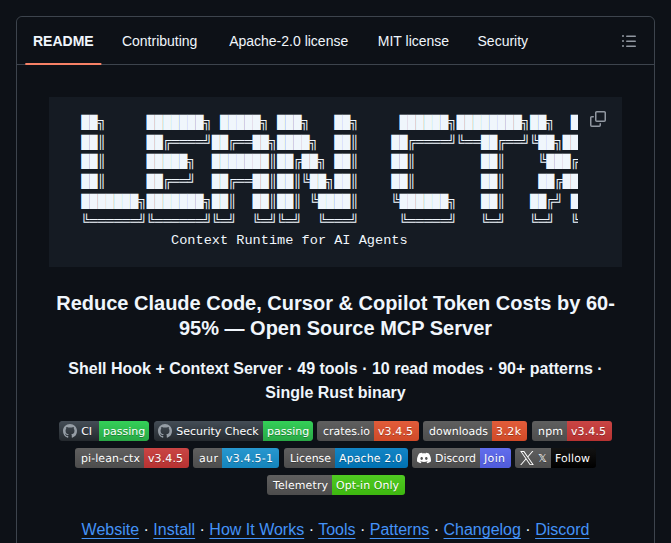Open the pi-lean-ctx v3.4.5 badge
The image size is (671, 543).
[132, 458]
